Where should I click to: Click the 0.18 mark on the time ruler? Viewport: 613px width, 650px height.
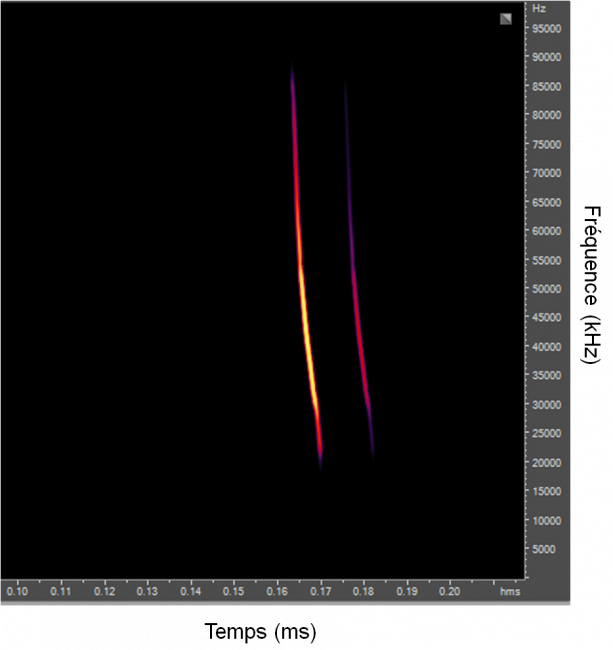[x=363, y=592]
